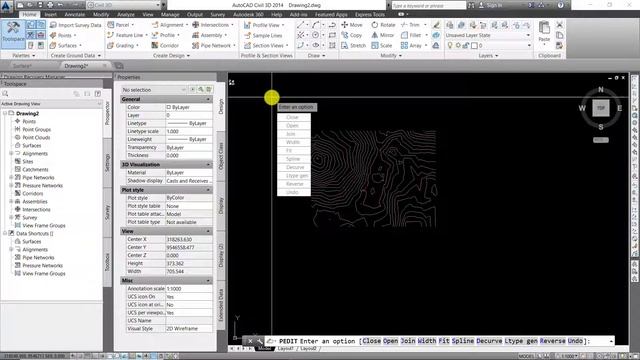Open the Toolbox vertical tab
Image resolution: width=640 pixels, height=360 pixels.
[107, 262]
